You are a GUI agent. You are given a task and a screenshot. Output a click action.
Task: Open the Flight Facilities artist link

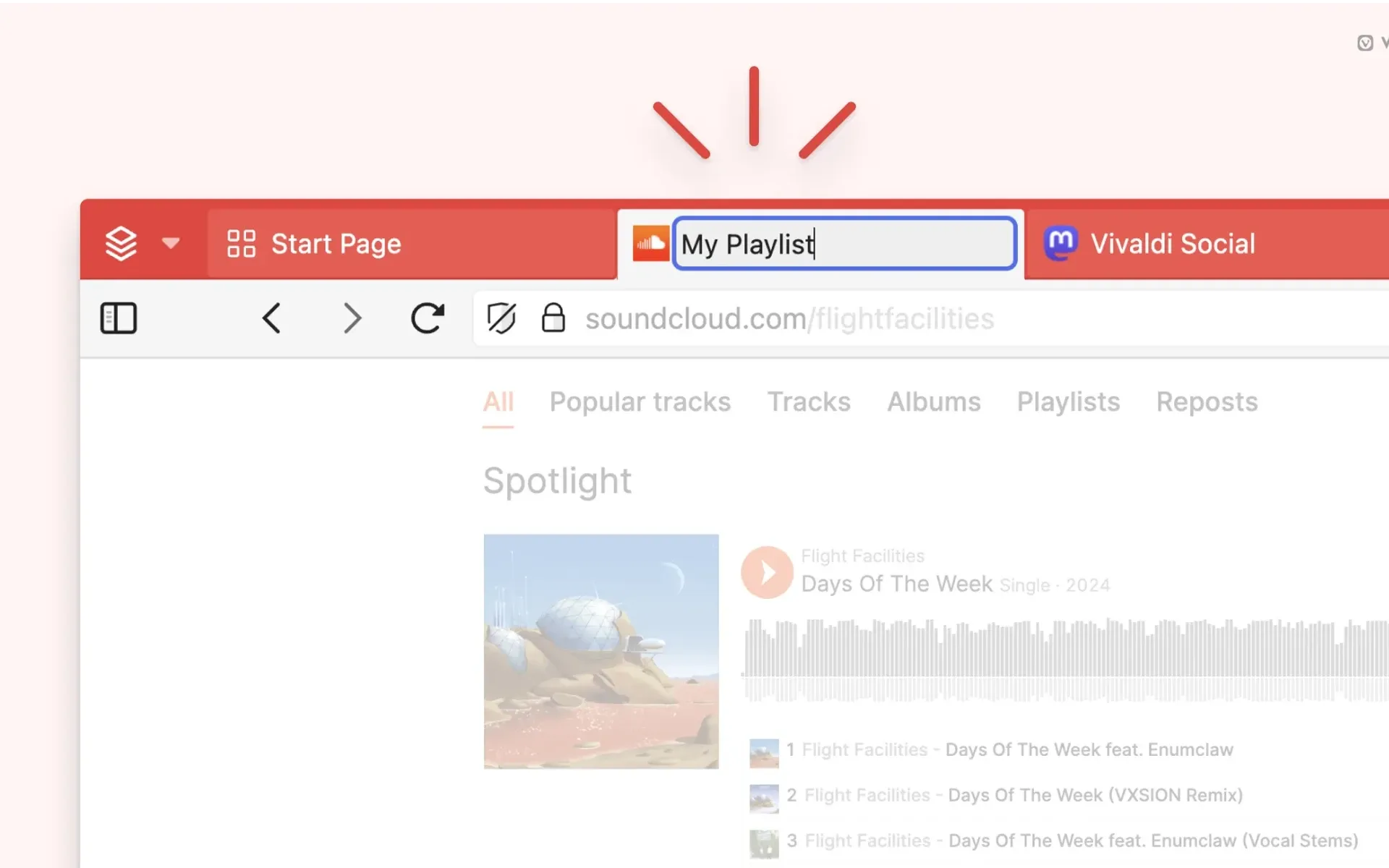pyautogui.click(x=862, y=556)
